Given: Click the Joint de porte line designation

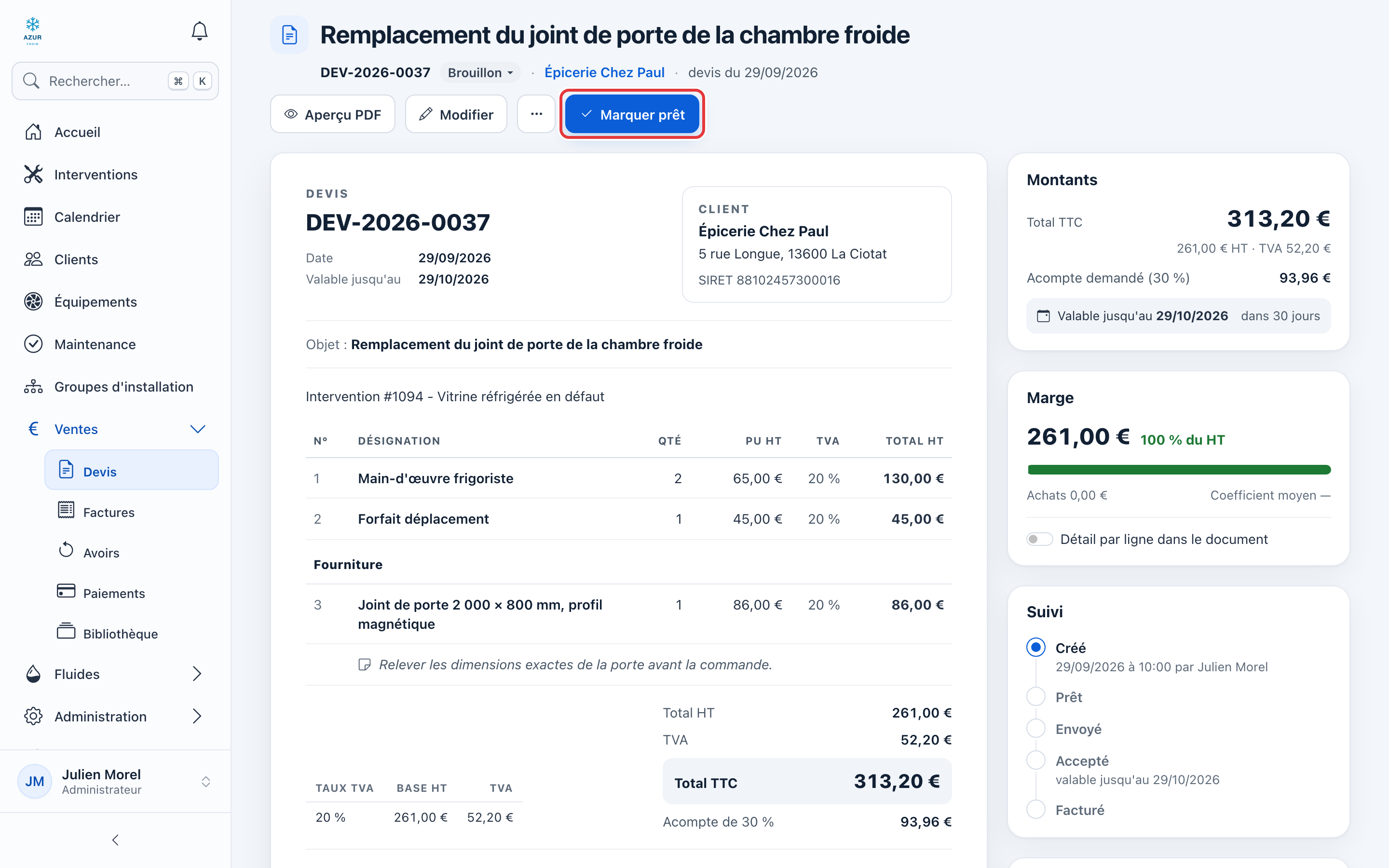Looking at the screenshot, I should (480, 614).
